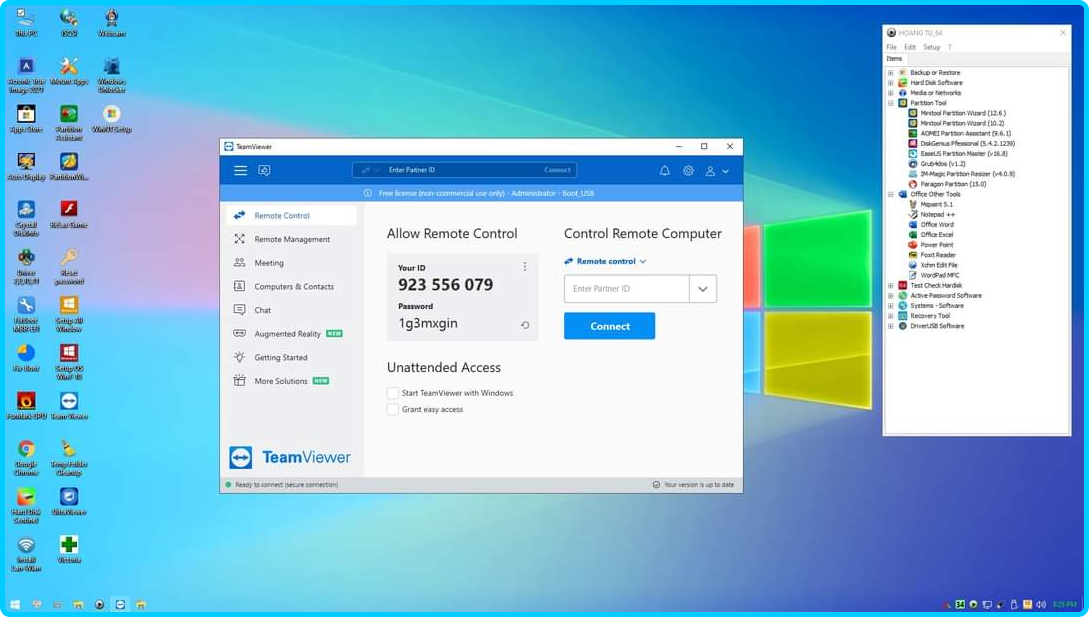The height and width of the screenshot is (617, 1089).
Task: Enable Start TeamViewer with Windows
Action: [392, 393]
